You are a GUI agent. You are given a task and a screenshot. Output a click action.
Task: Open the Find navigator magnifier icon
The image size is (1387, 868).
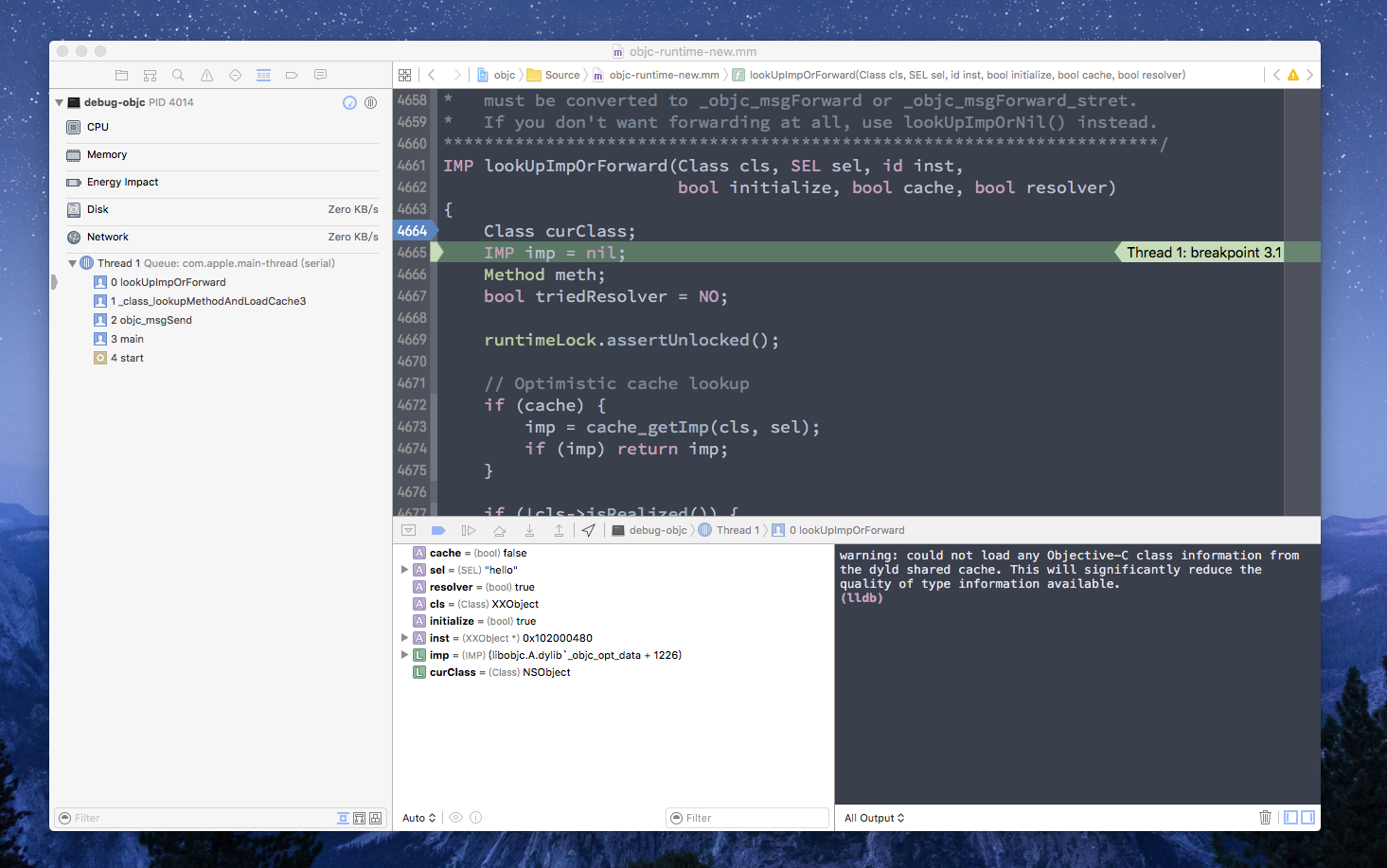coord(178,75)
